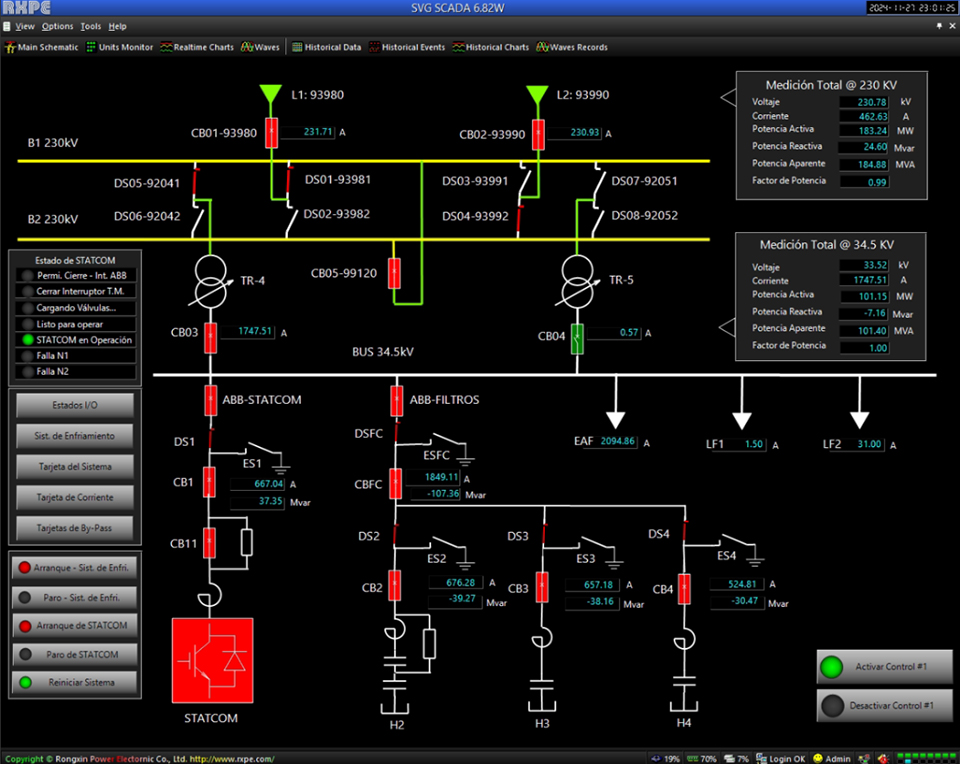Open the Options menu
960x764 pixels.
(x=57, y=26)
